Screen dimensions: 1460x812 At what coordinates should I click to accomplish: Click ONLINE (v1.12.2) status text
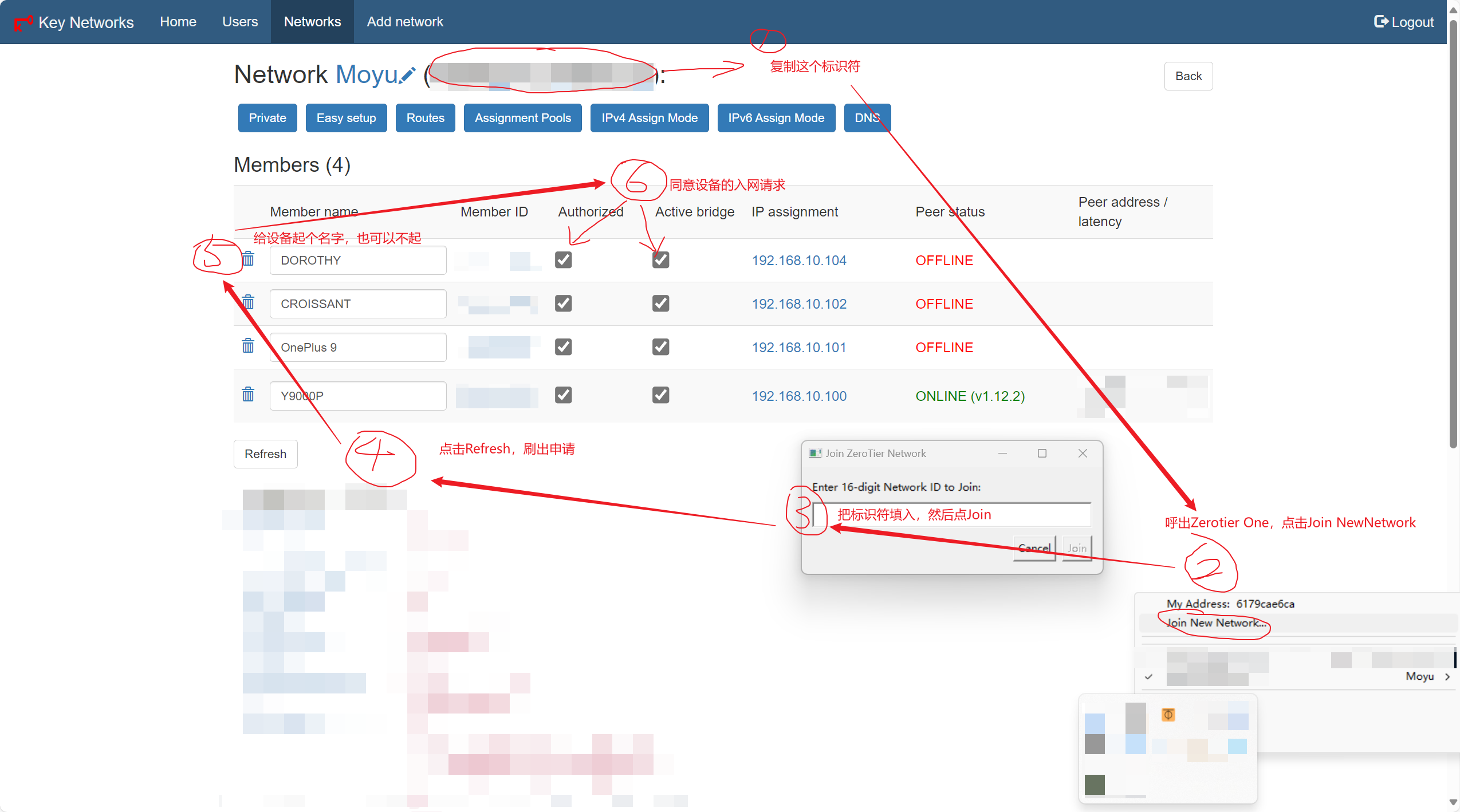click(970, 396)
